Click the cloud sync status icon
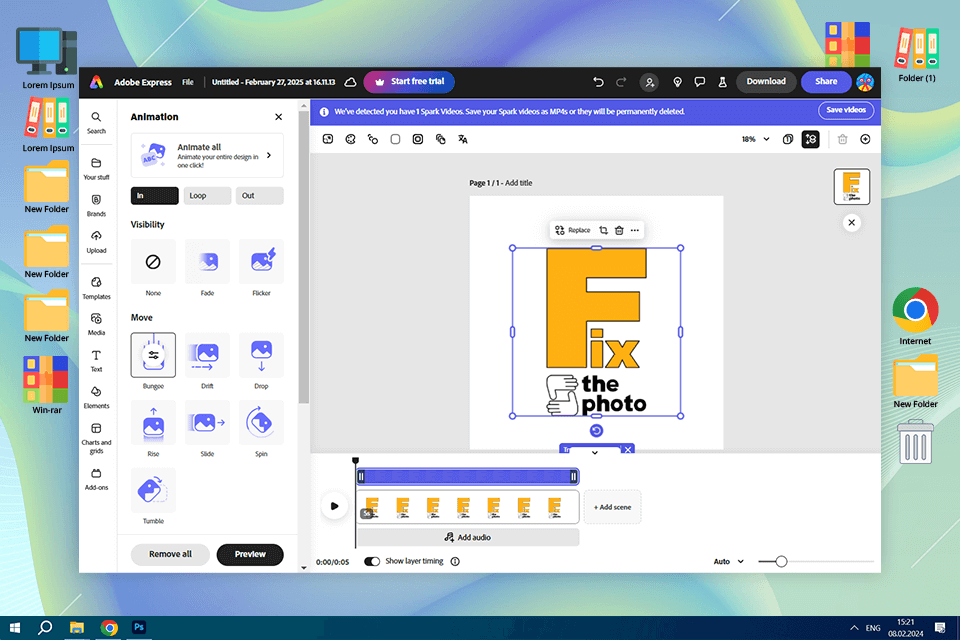This screenshot has height=640, width=960. [x=350, y=82]
